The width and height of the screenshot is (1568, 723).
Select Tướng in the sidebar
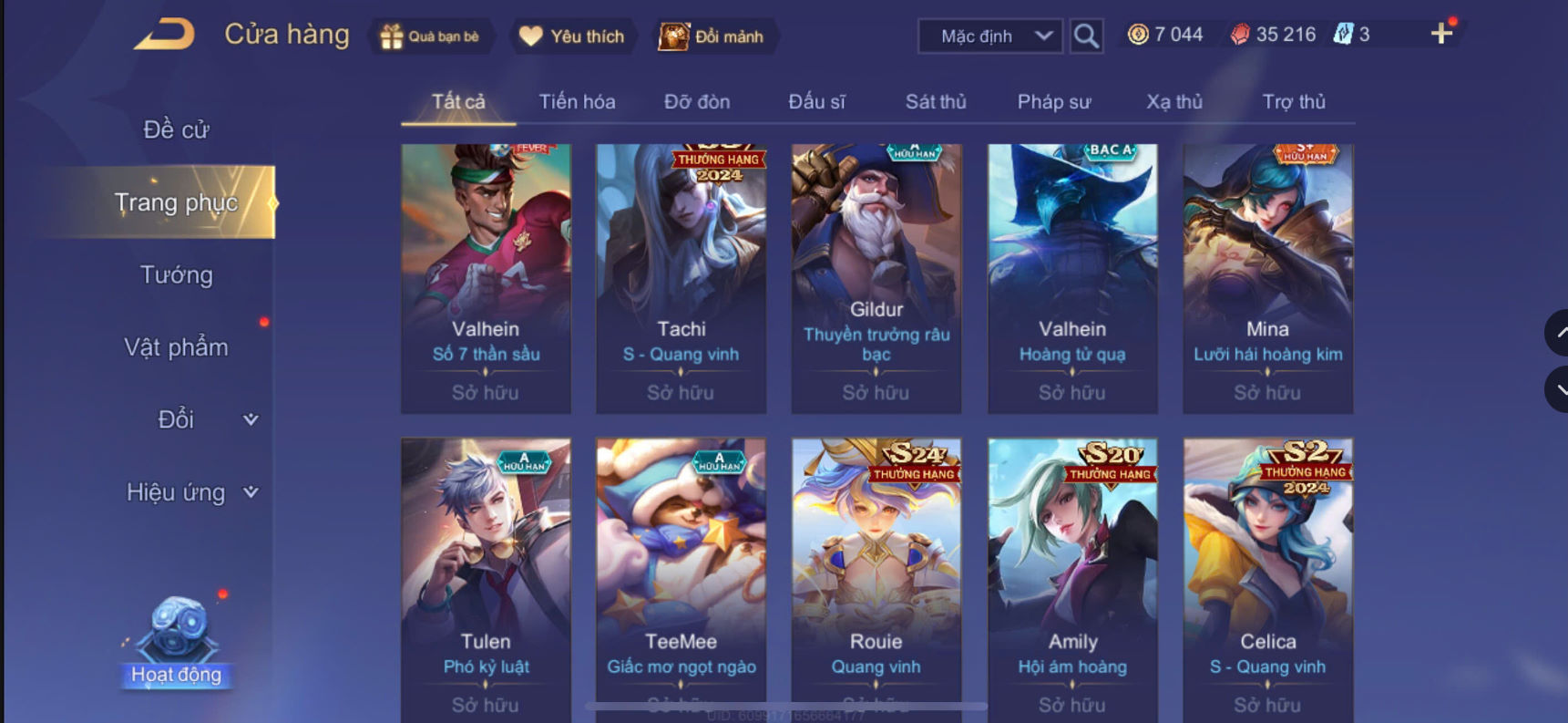(176, 274)
